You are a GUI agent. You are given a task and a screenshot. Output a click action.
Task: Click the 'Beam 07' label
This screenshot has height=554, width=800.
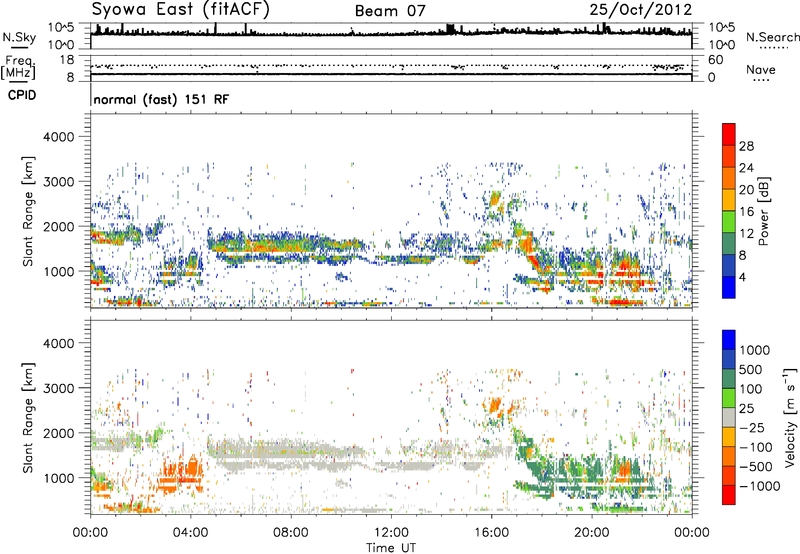pyautogui.click(x=390, y=11)
